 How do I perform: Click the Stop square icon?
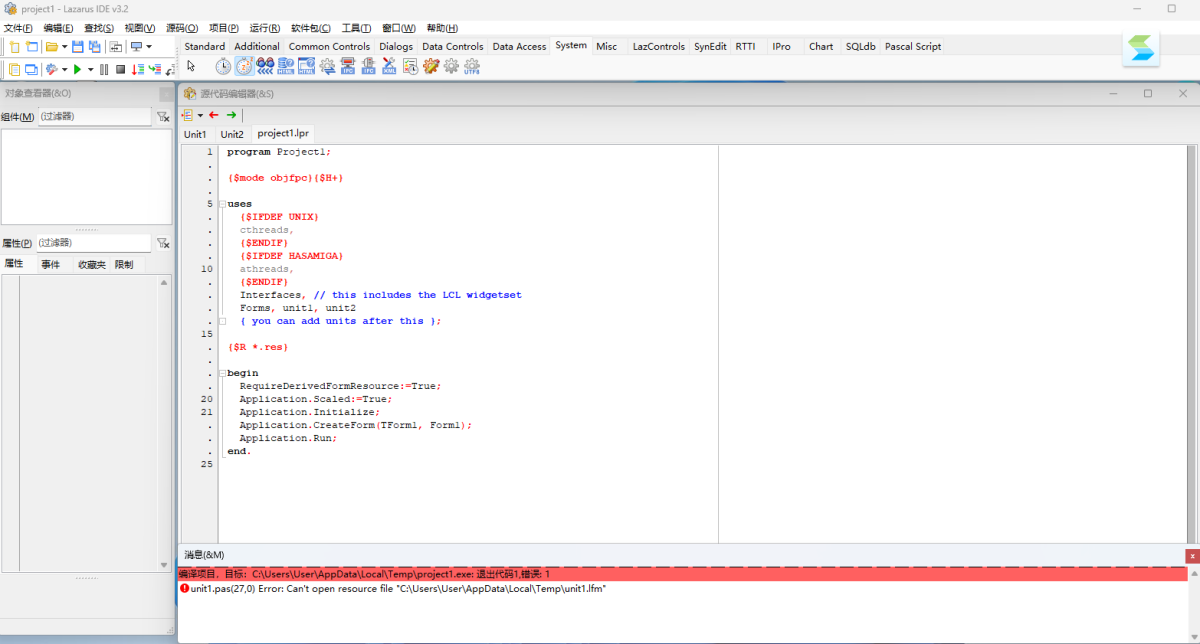pyautogui.click(x=120, y=69)
